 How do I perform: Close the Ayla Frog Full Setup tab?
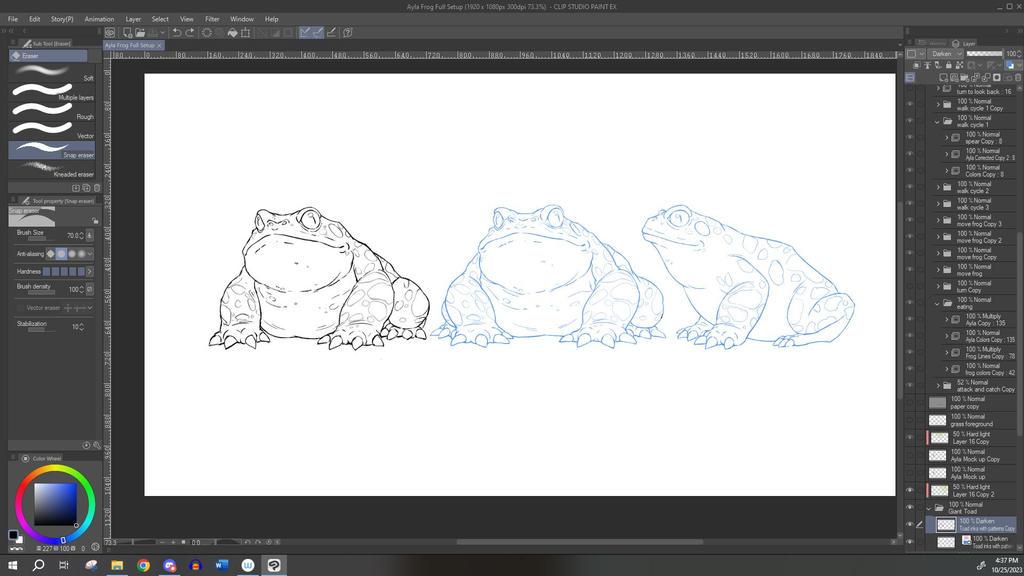(x=159, y=45)
